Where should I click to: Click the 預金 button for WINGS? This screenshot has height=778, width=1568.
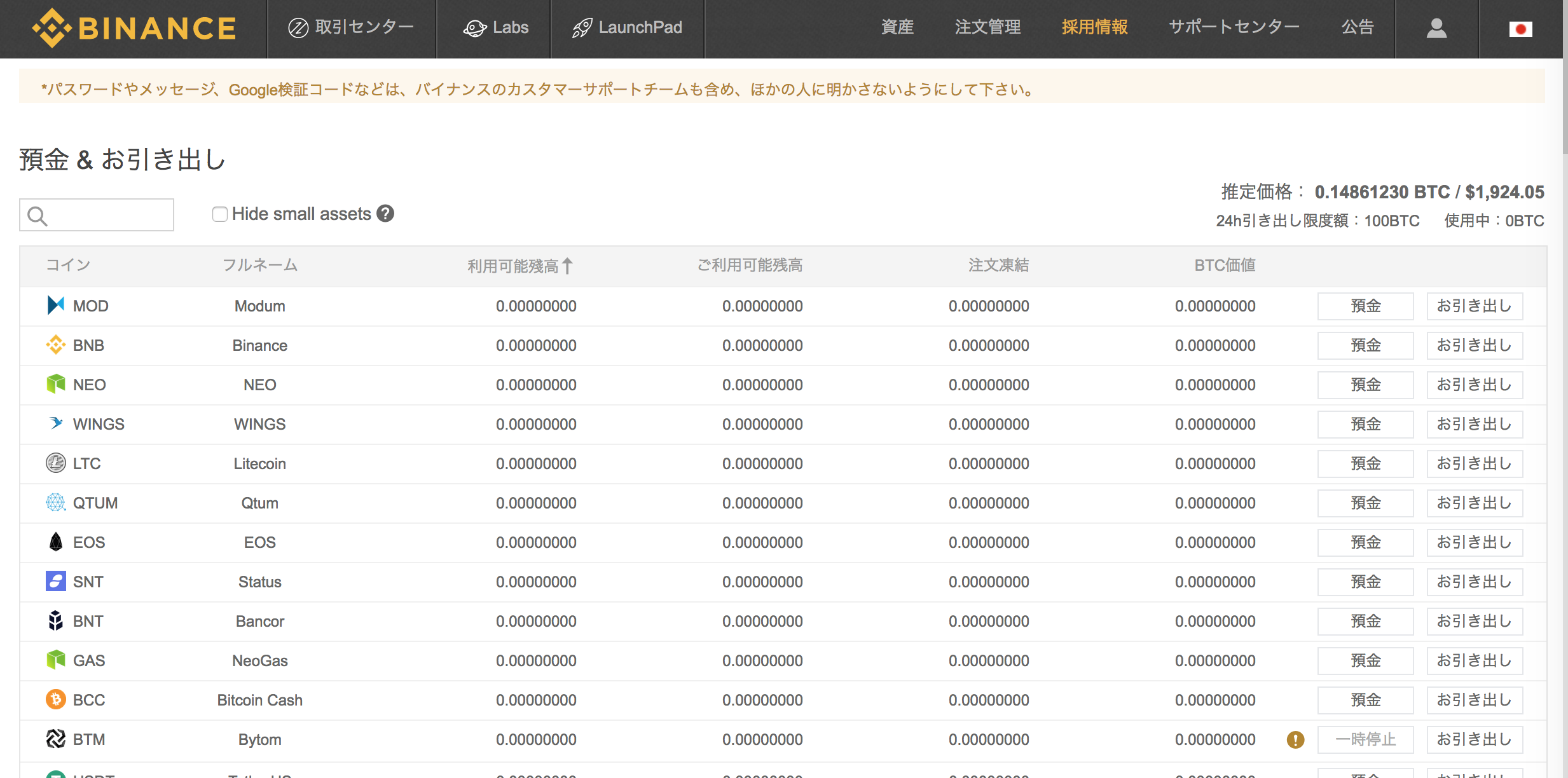tap(1365, 425)
